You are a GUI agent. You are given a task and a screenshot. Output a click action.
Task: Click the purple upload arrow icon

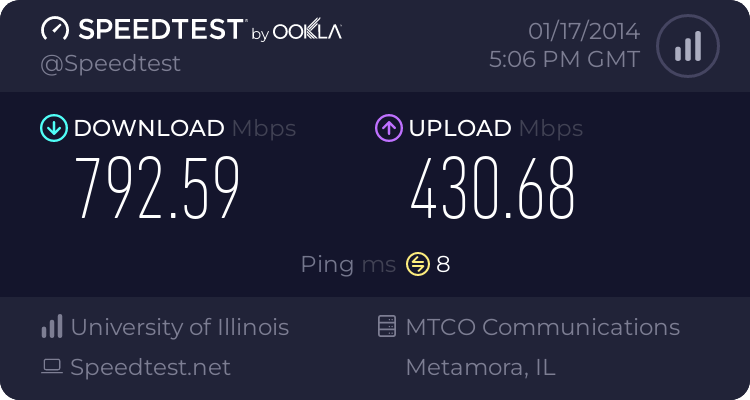pyautogui.click(x=389, y=128)
